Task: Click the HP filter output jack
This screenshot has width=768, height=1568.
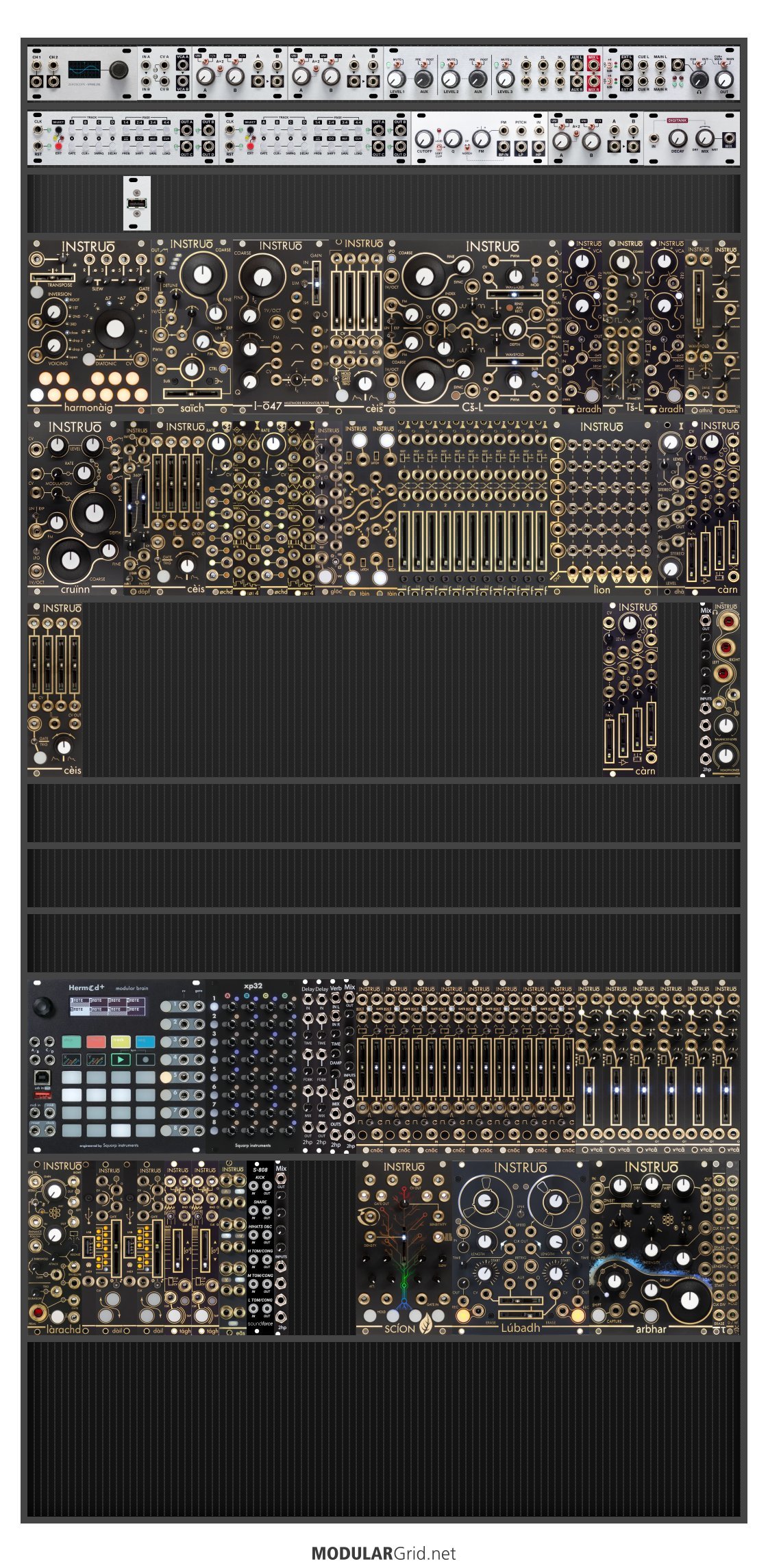Action: point(539,146)
